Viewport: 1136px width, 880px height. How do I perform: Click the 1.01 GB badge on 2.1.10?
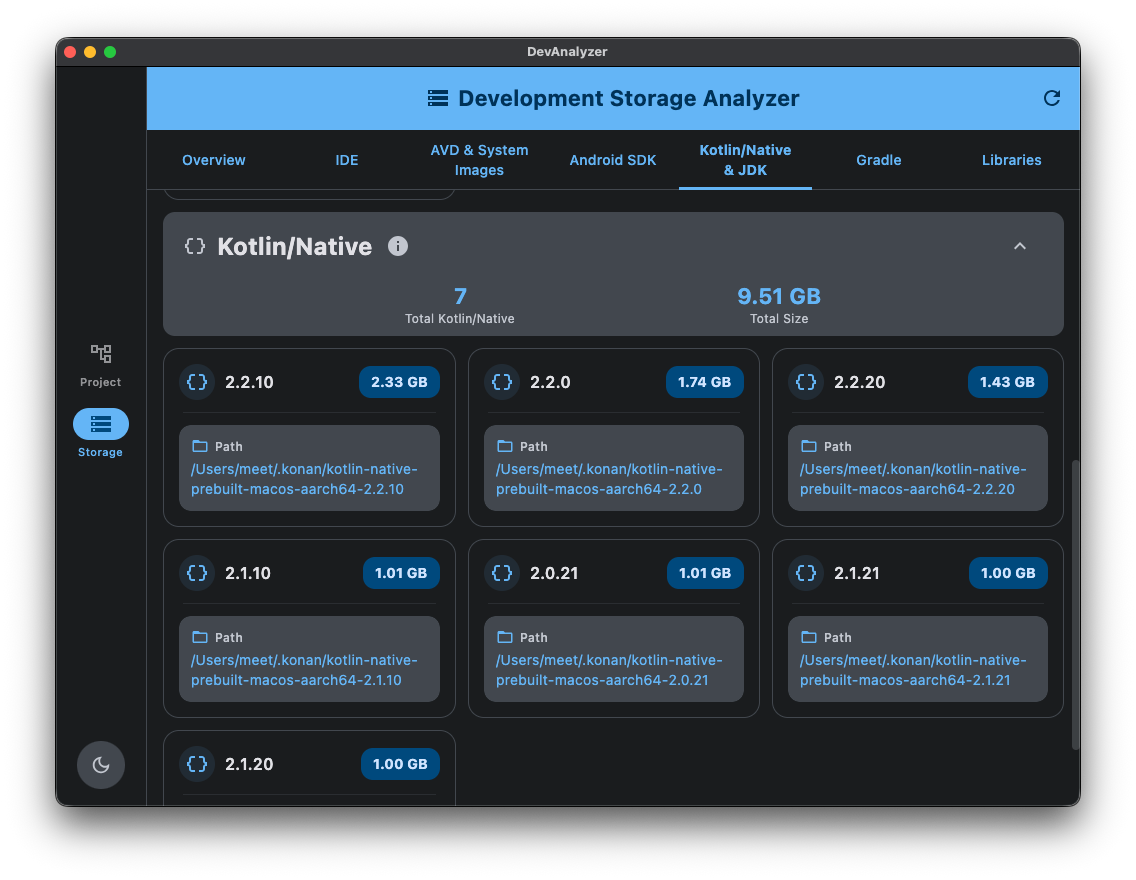(401, 573)
